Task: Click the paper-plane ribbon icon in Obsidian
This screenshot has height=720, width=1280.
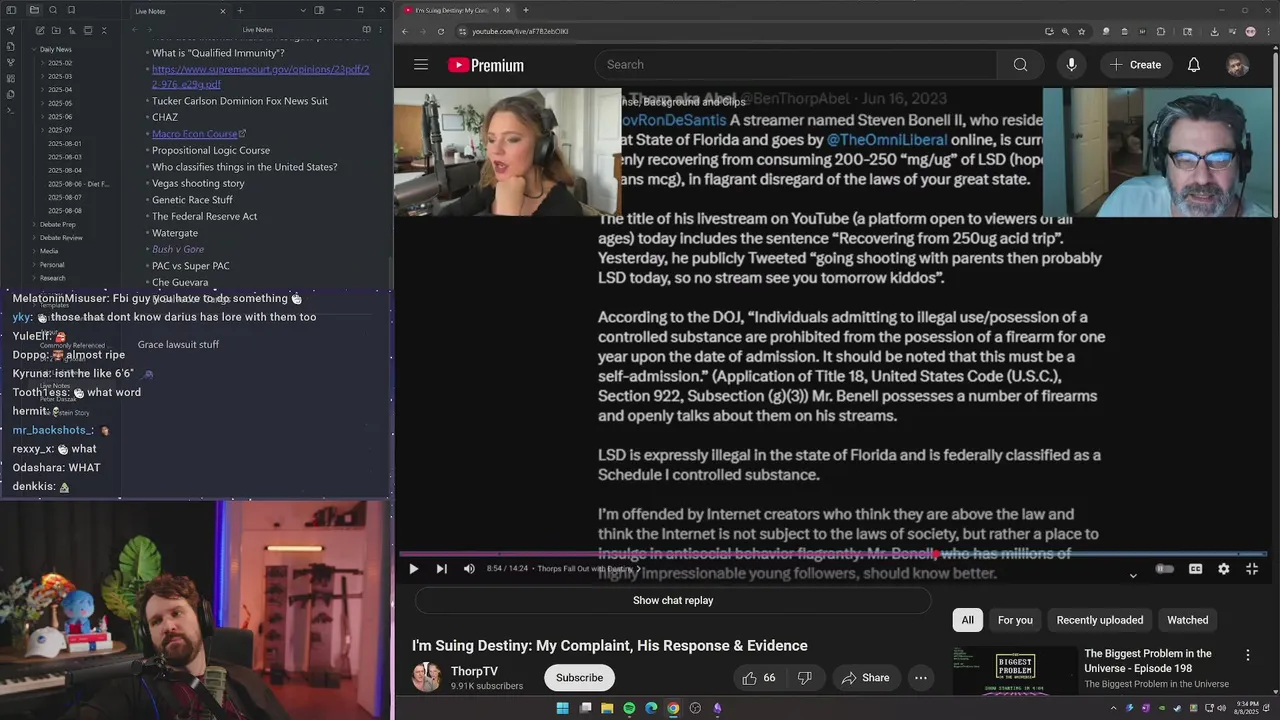Action: pyautogui.click(x=11, y=30)
